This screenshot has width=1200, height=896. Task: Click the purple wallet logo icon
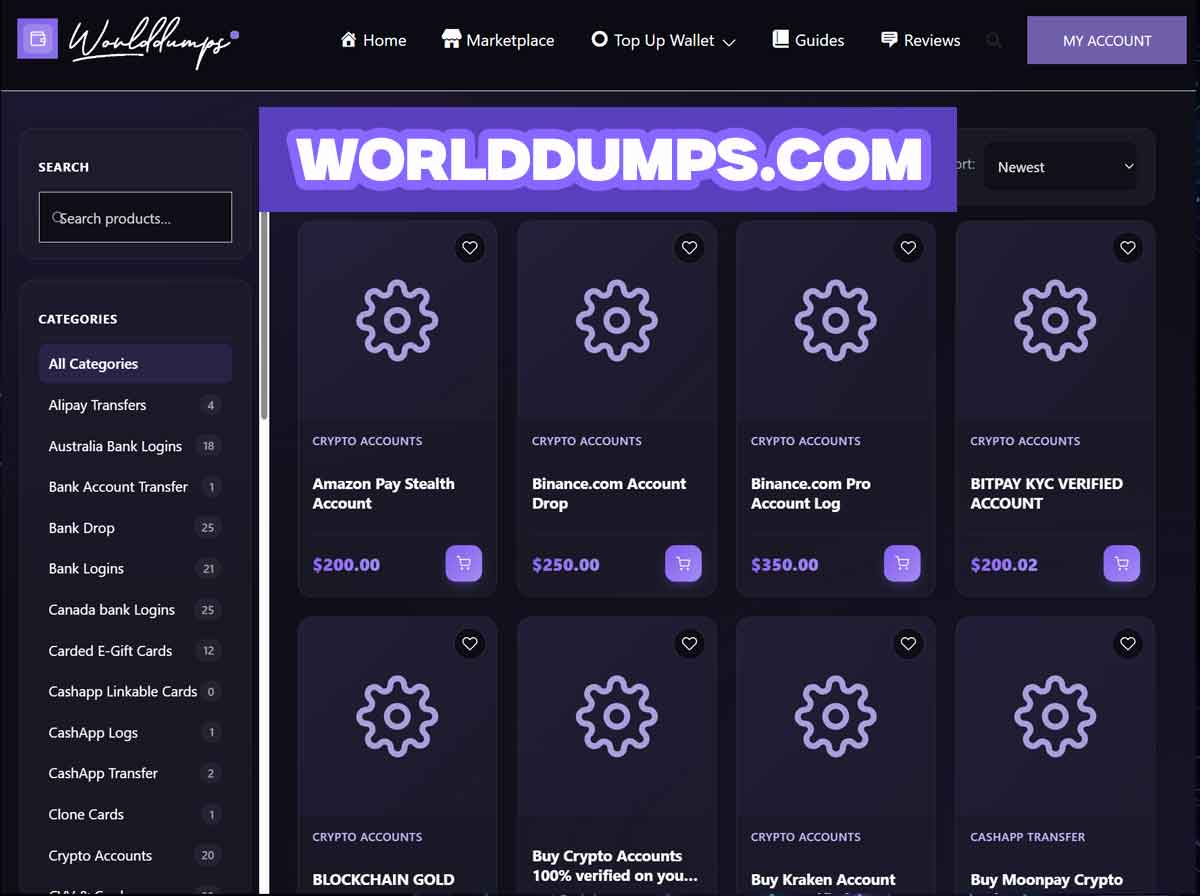(38, 39)
